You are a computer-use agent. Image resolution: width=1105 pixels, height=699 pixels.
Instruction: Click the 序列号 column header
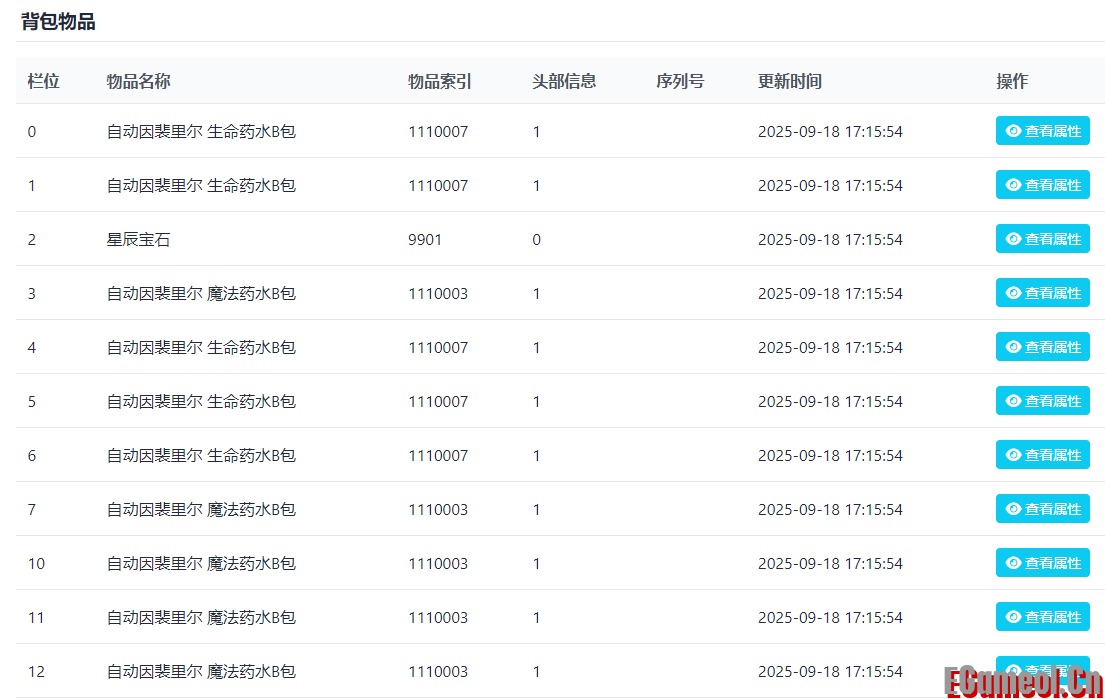coord(679,81)
